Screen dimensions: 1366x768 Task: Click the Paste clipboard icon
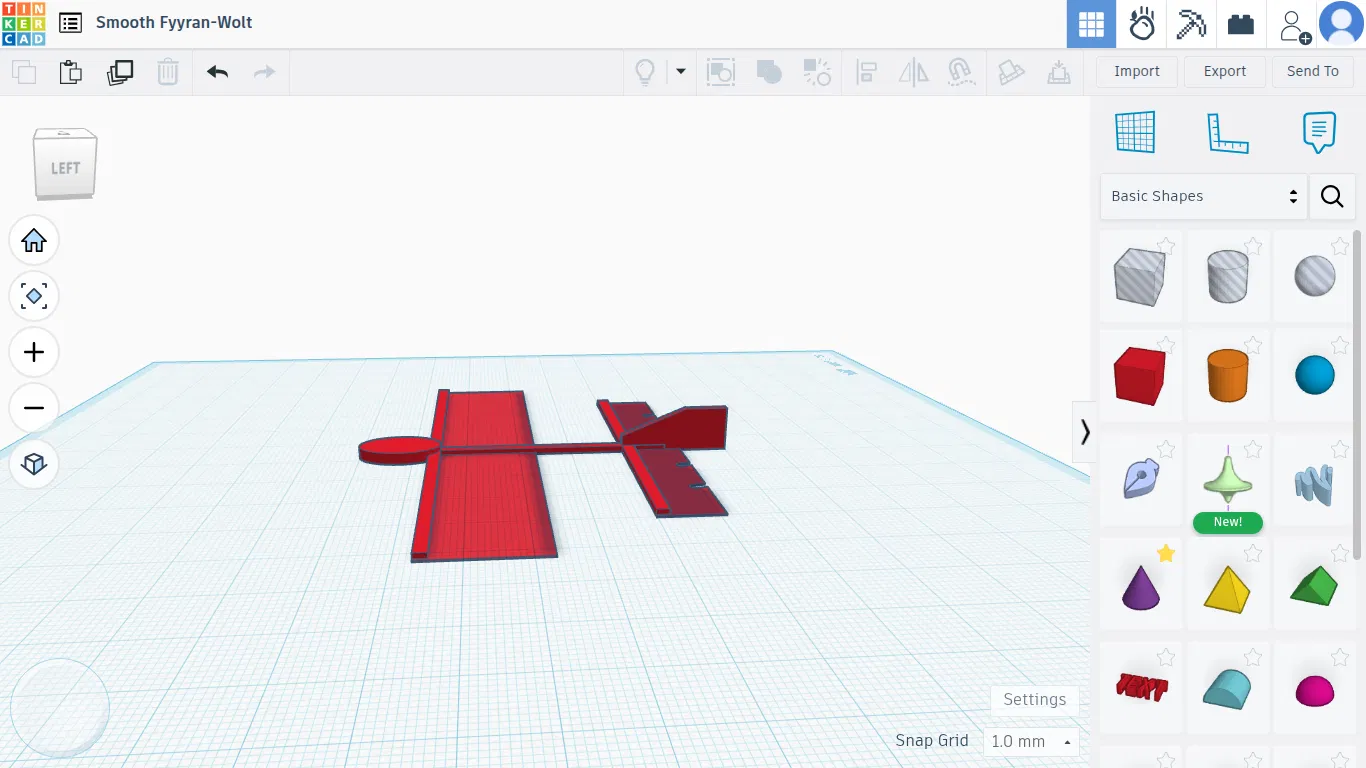pos(70,72)
